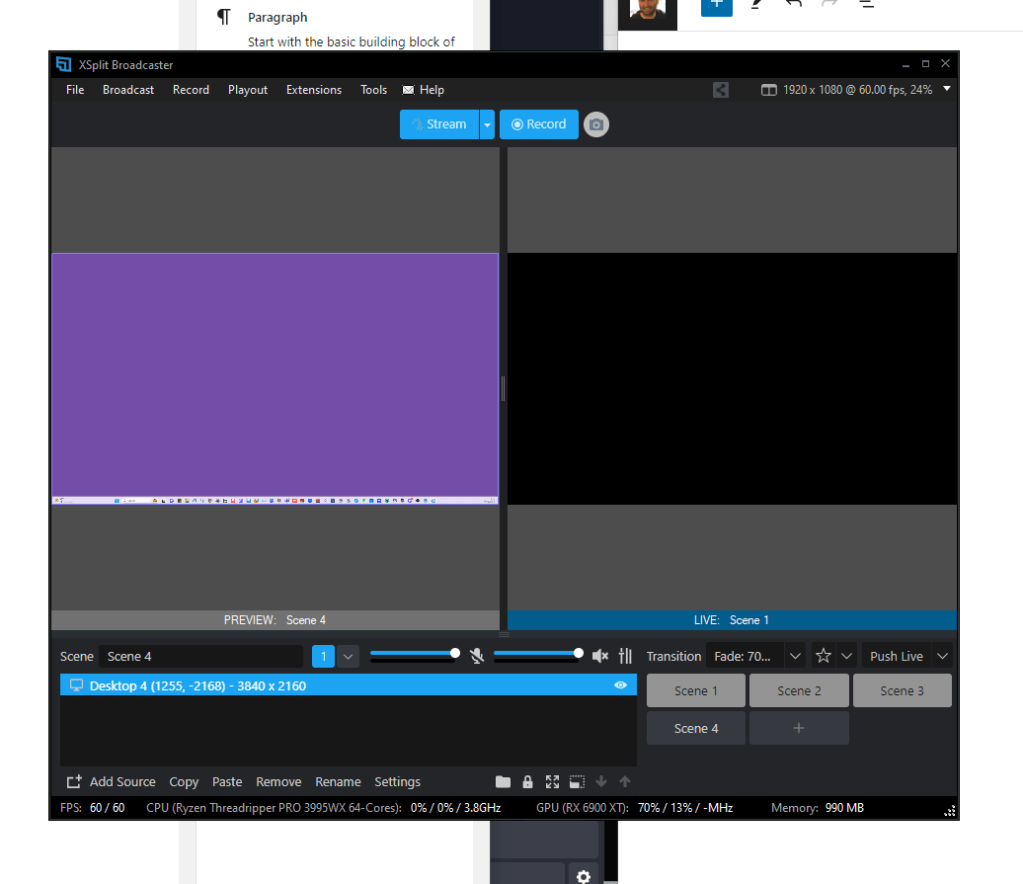Lock the selected source with the padlock
The image size is (1023, 884).
528,782
